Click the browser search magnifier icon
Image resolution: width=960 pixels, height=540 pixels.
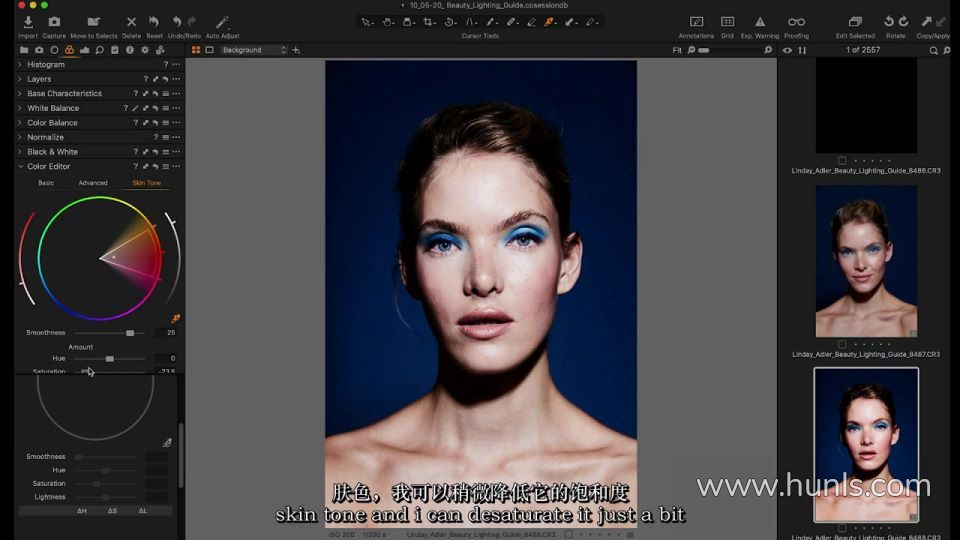point(934,50)
